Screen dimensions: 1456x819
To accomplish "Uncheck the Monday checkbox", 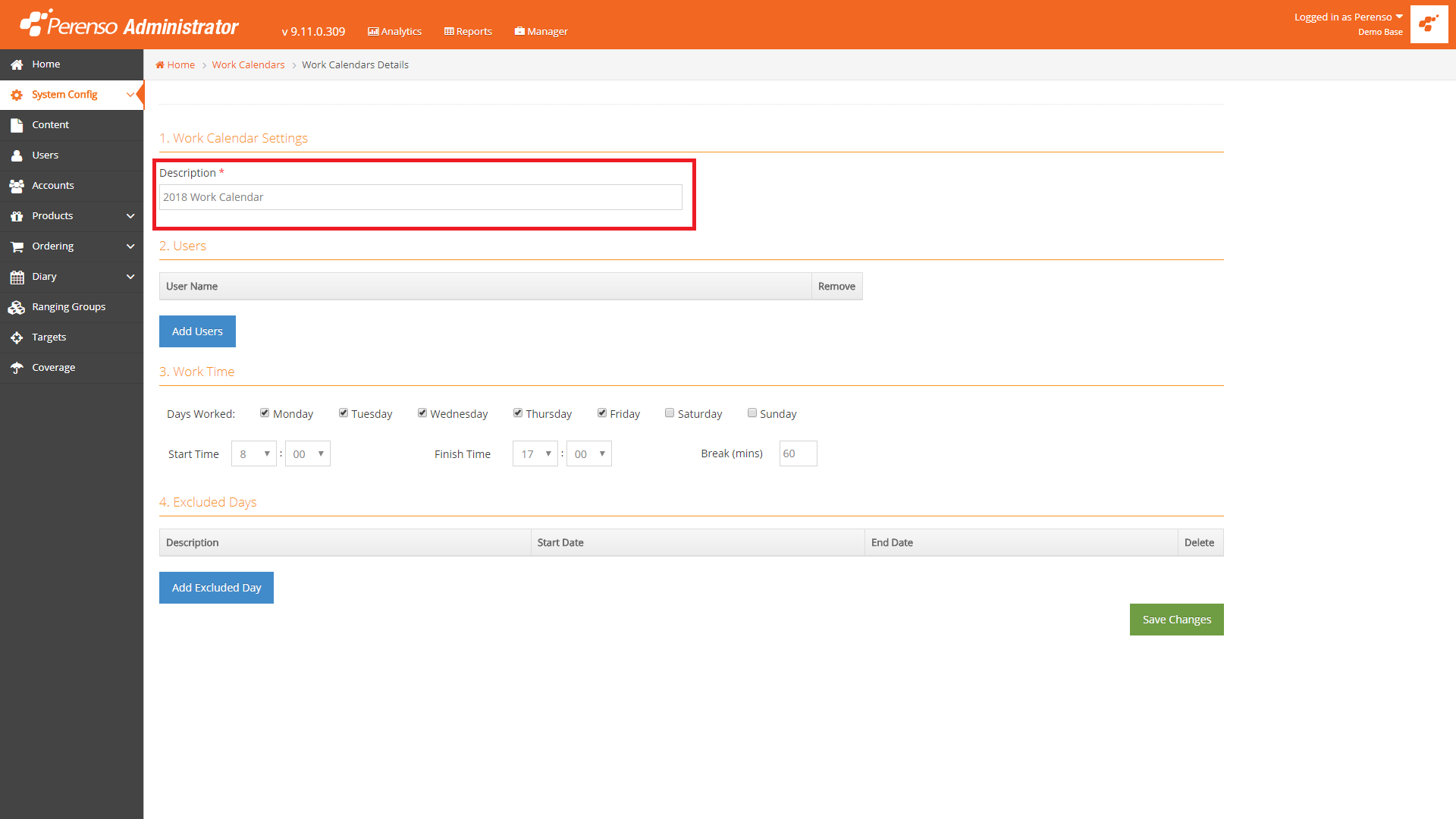I will click(265, 413).
